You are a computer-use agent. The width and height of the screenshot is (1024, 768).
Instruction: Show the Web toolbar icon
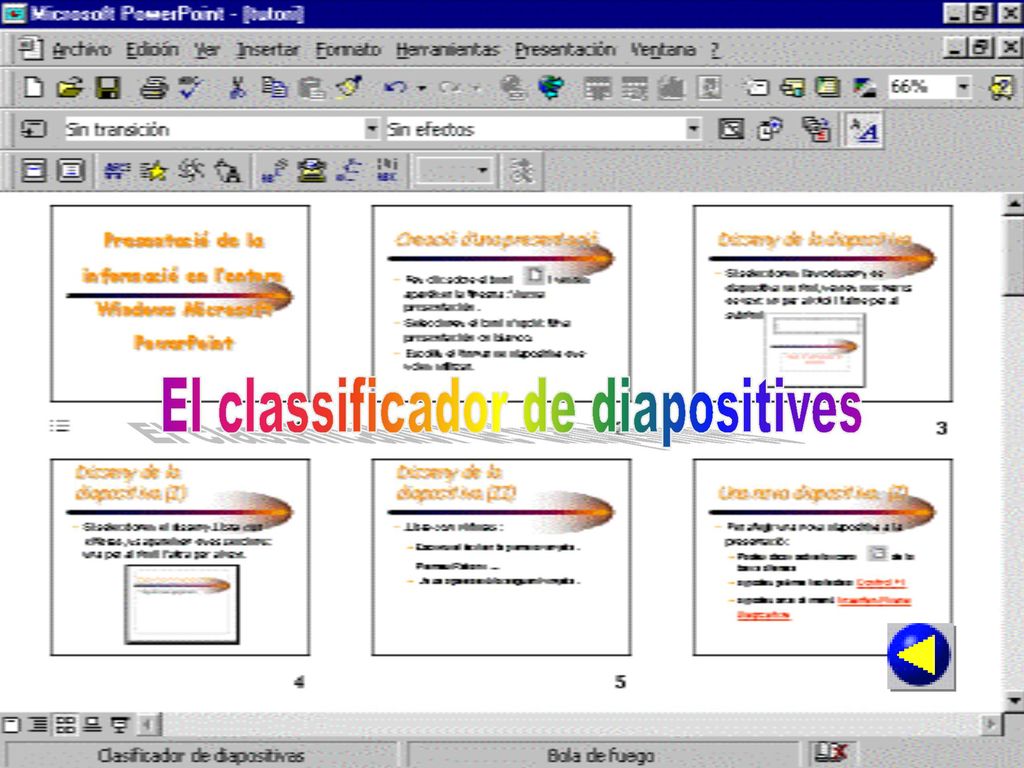(x=551, y=87)
